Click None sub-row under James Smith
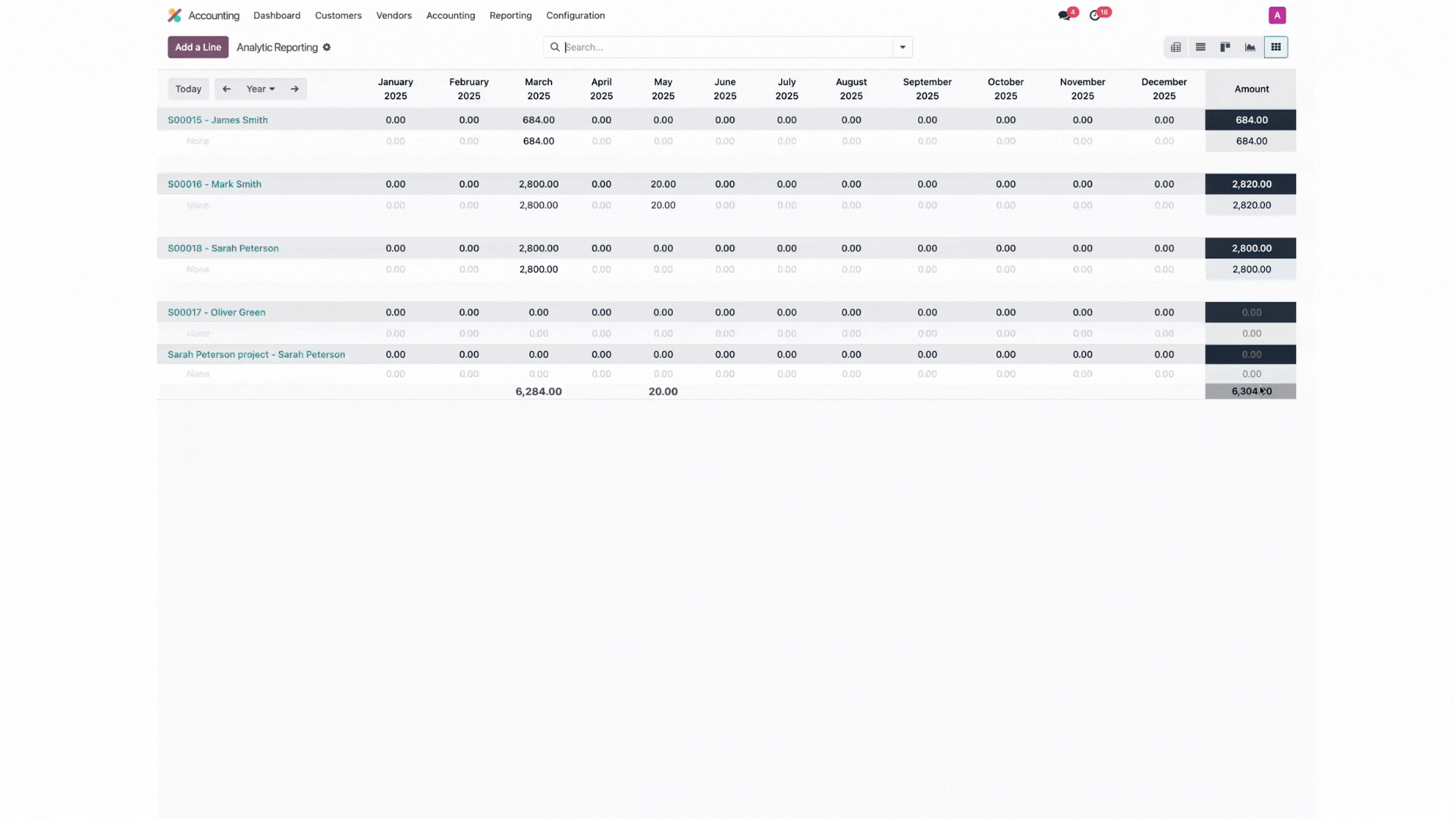 pos(198,141)
